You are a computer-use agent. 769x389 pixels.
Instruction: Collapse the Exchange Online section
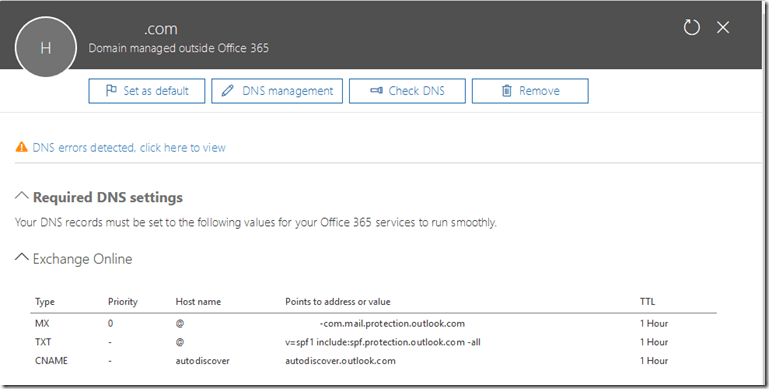(x=22, y=257)
